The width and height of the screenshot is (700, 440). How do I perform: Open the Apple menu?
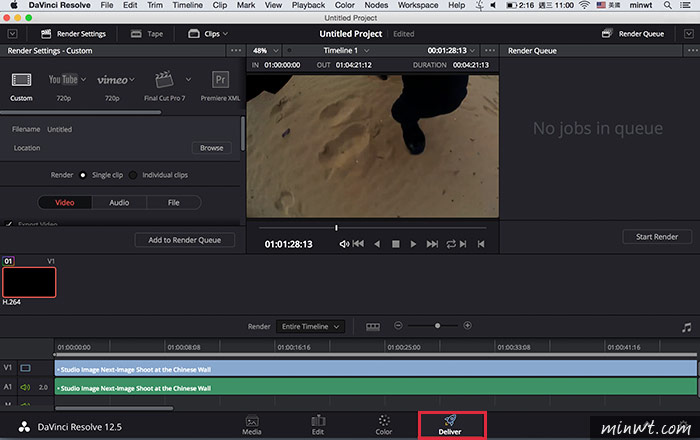pyautogui.click(x=14, y=5)
